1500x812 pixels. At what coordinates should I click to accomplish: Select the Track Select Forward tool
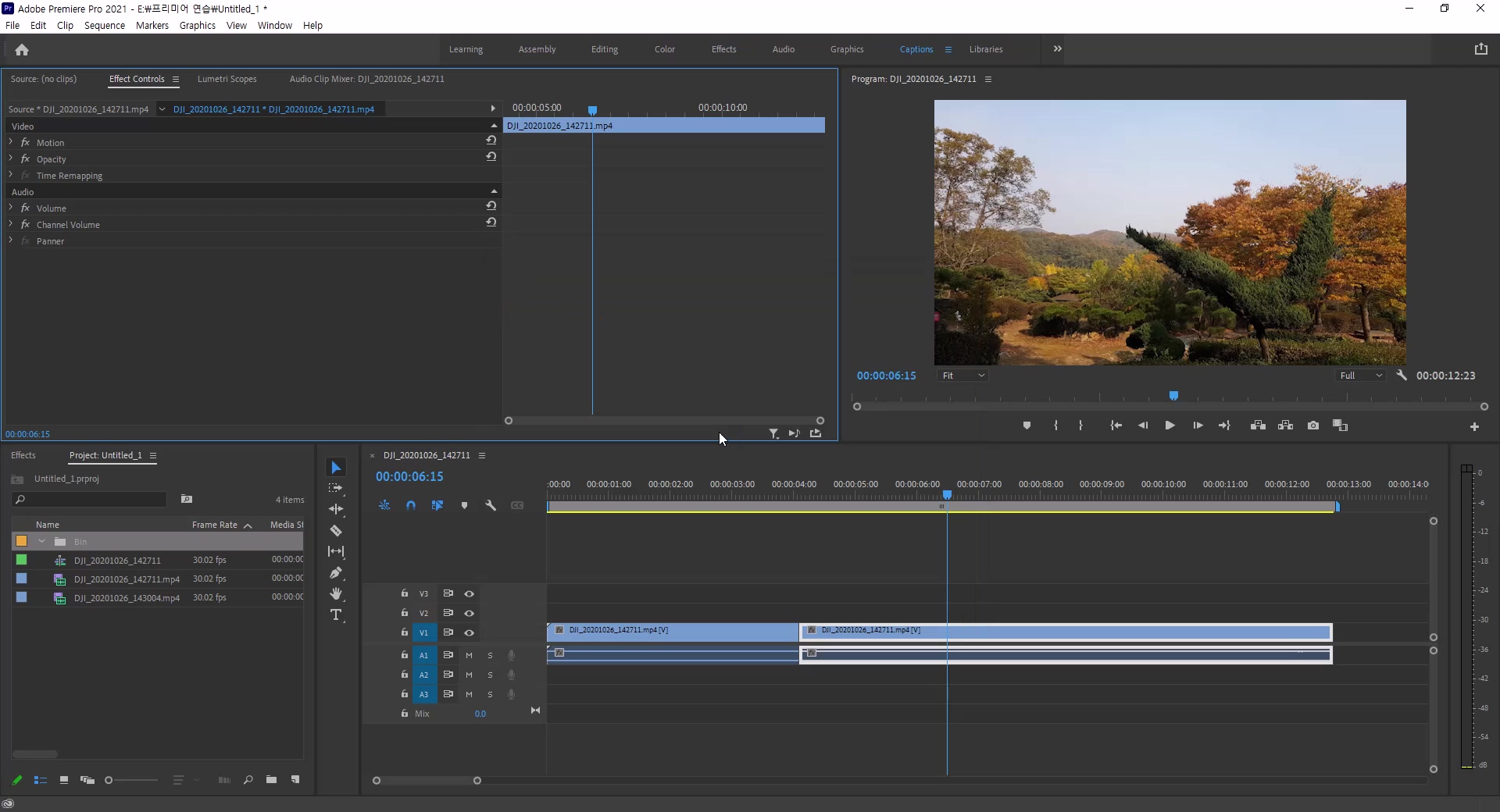tap(336, 488)
